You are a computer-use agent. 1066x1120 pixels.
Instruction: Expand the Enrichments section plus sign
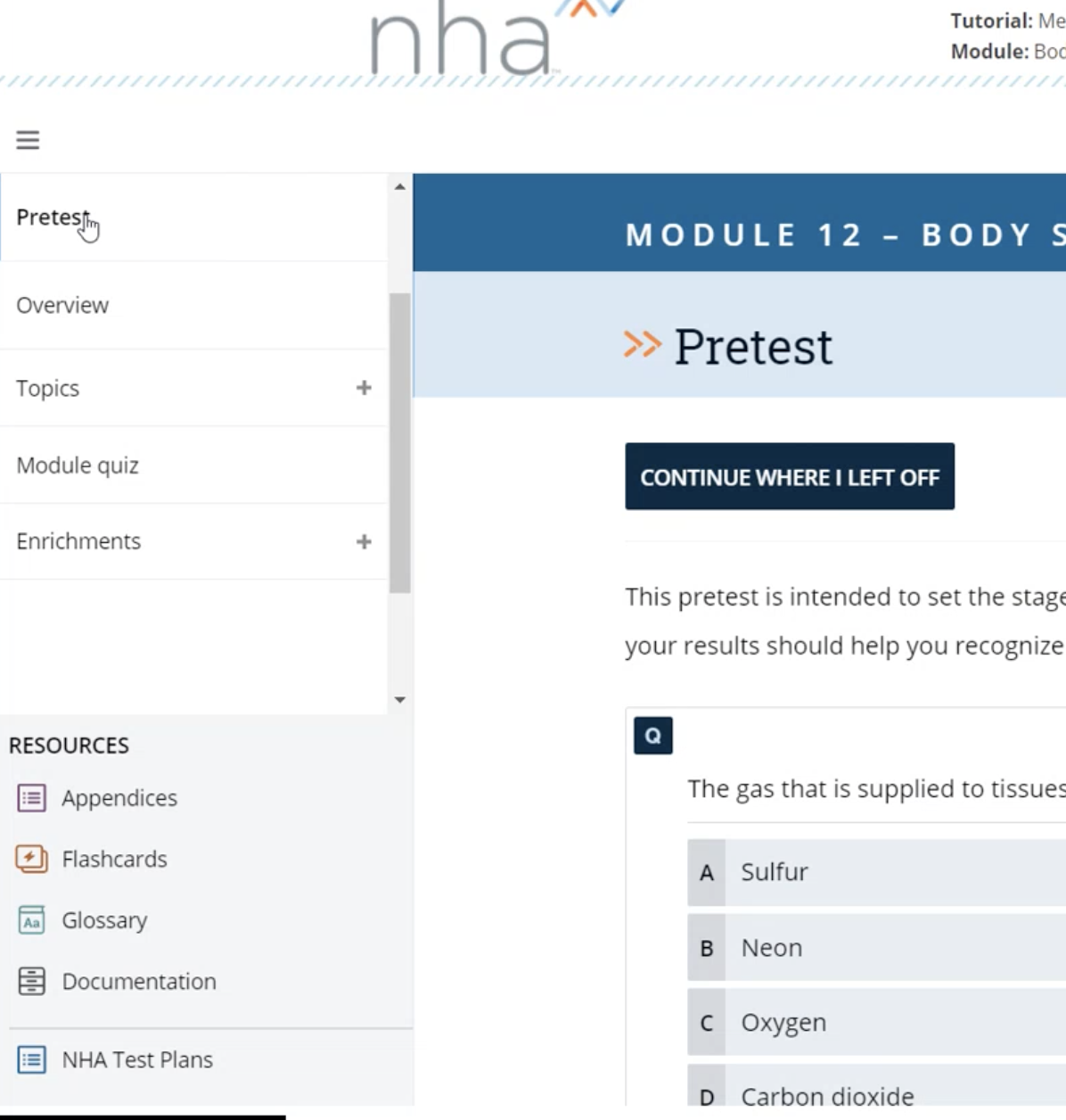pos(364,541)
